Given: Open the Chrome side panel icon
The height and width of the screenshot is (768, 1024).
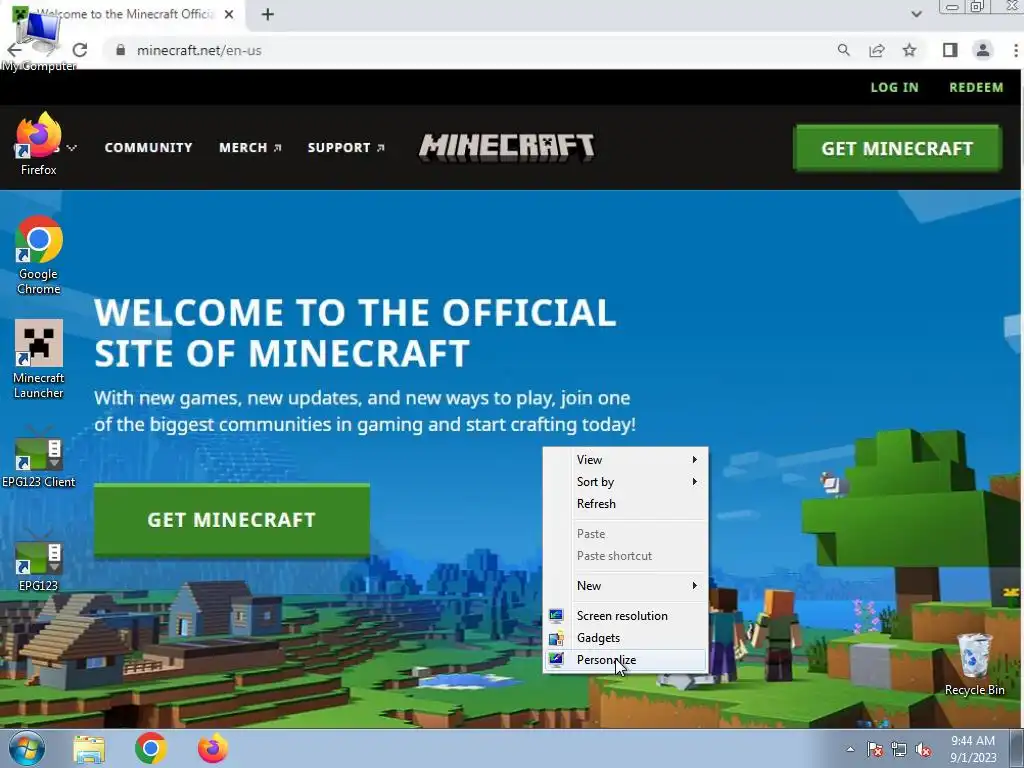Looking at the screenshot, I should pyautogui.click(x=950, y=50).
